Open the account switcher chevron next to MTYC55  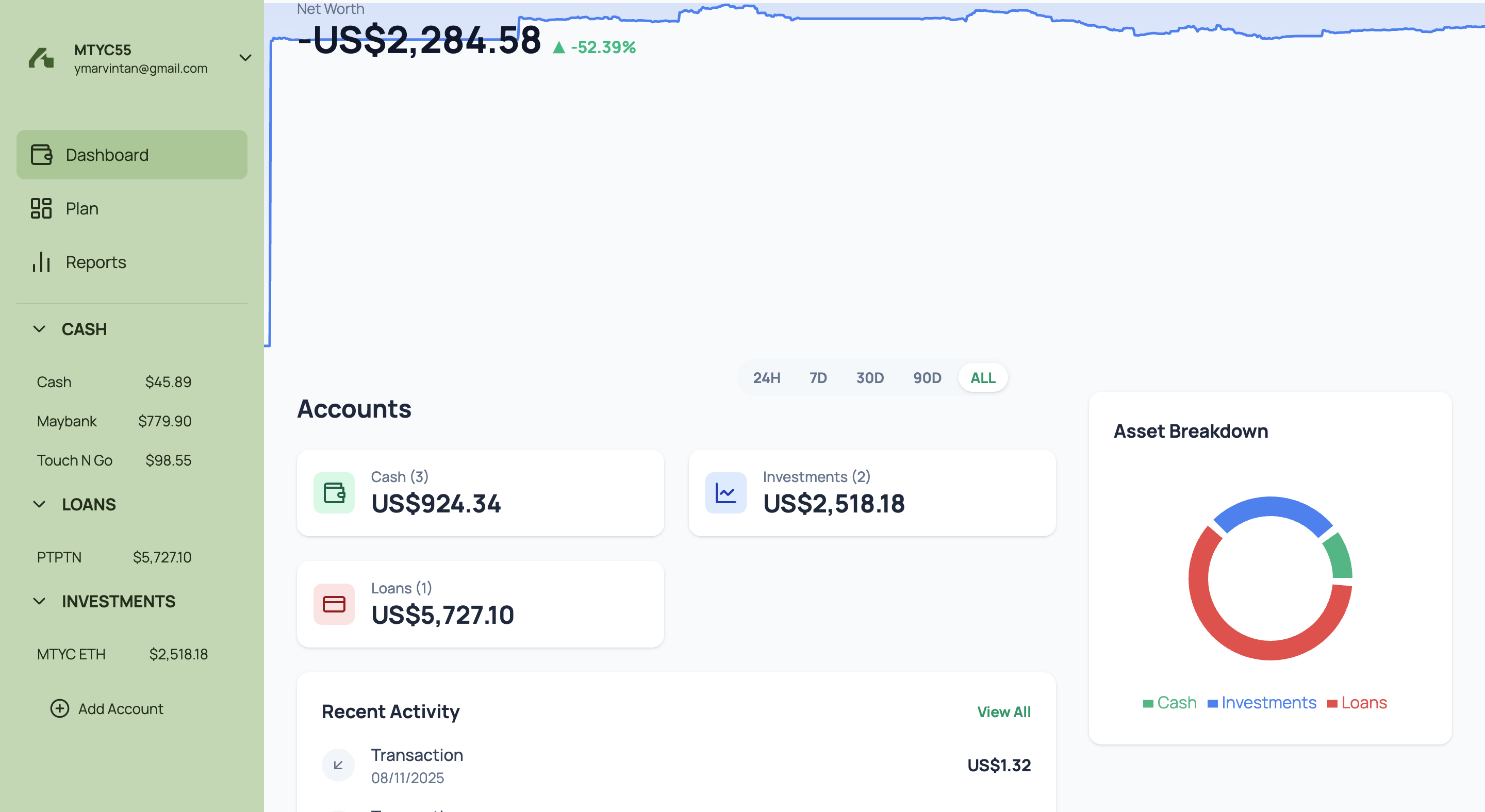tap(245, 58)
